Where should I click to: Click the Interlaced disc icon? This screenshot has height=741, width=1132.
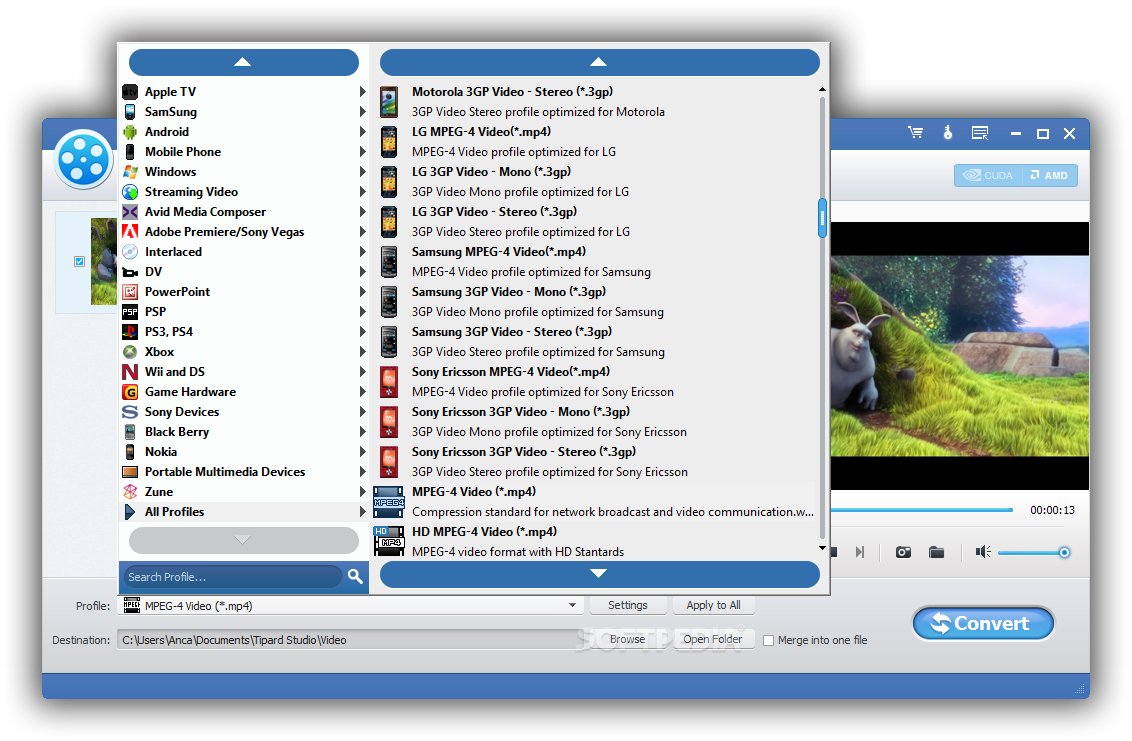pyautogui.click(x=130, y=252)
